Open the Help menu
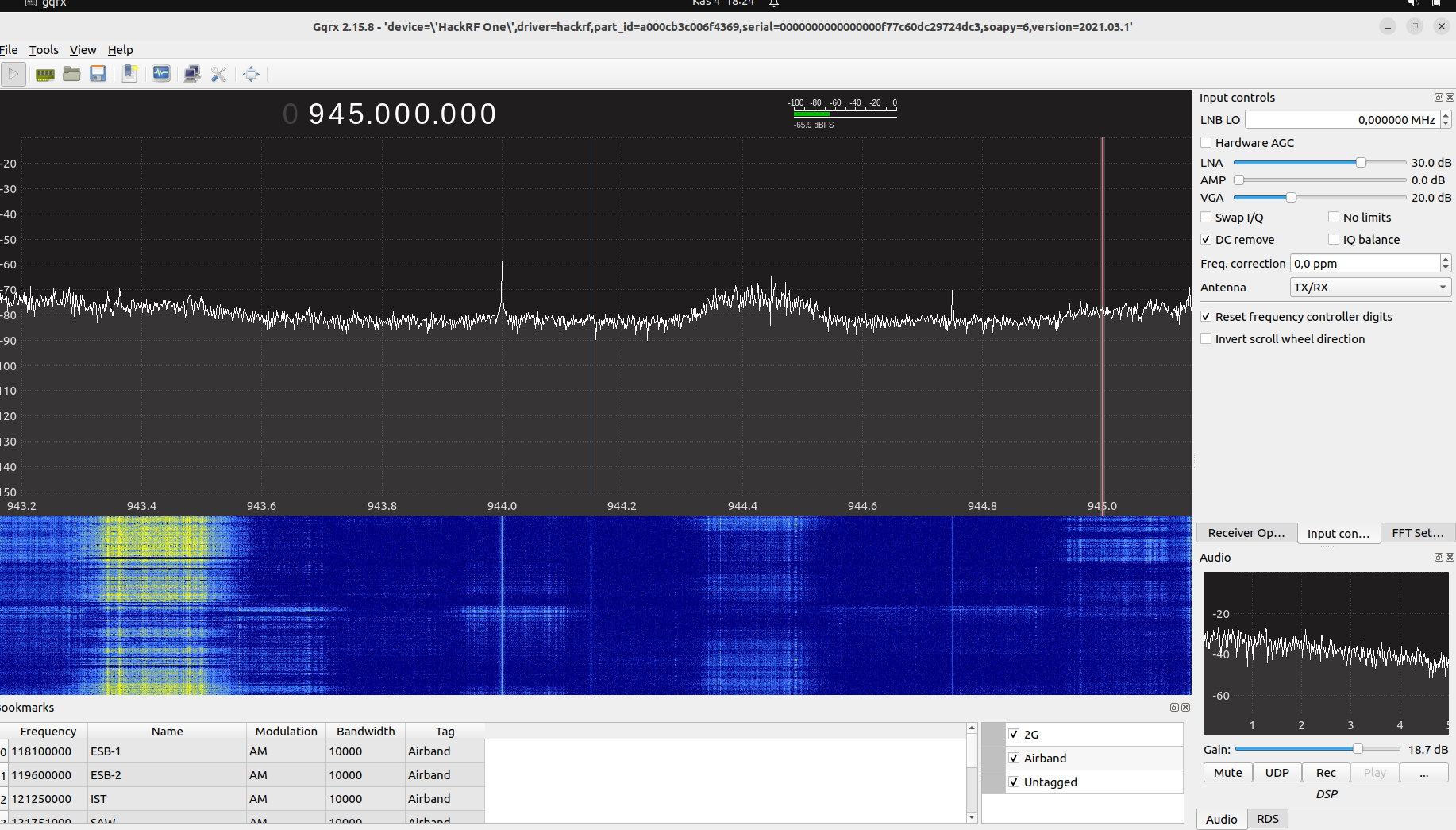1456x830 pixels. (x=120, y=49)
